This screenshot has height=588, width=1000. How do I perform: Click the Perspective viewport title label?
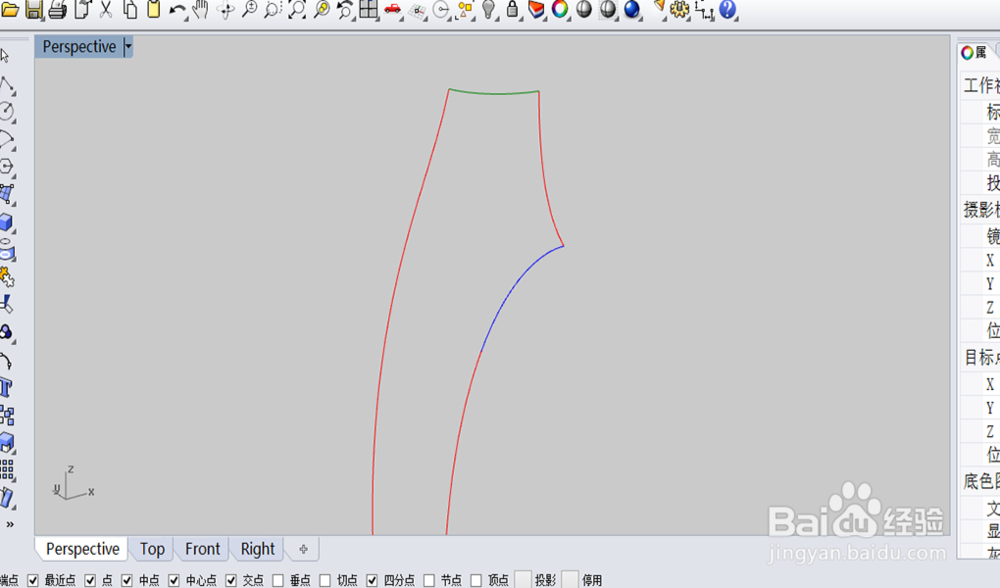[79, 47]
